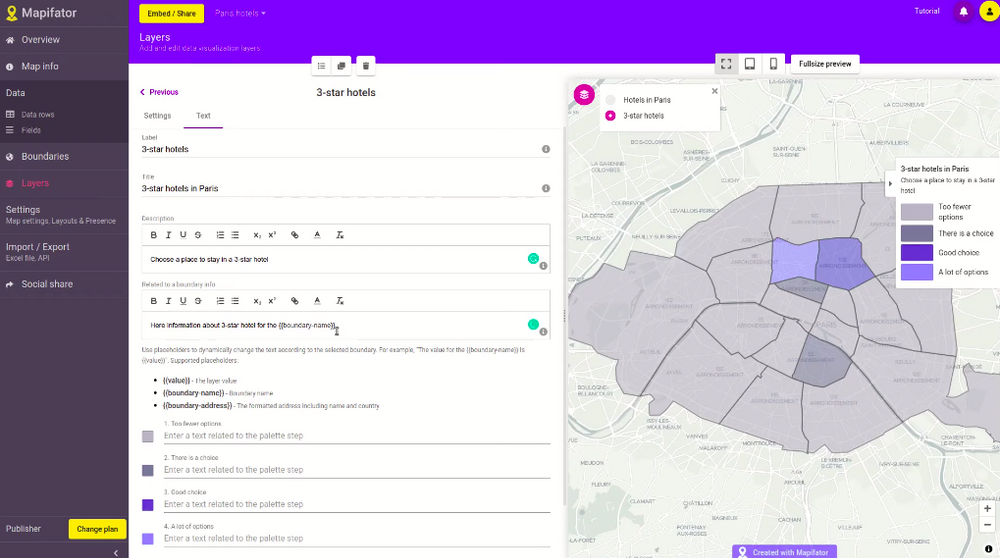Choose text color in Description editor
This screenshot has height=558, width=1000.
(317, 235)
